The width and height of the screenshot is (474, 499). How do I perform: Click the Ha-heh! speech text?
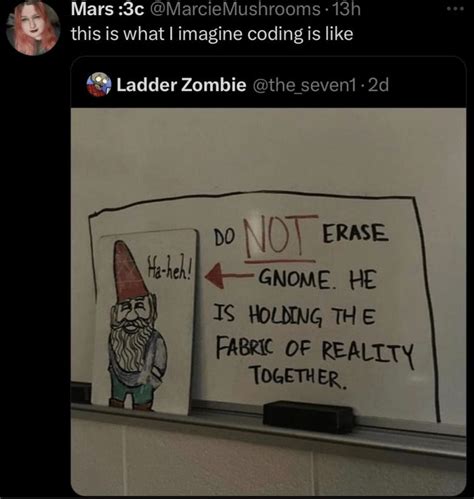coord(170,268)
